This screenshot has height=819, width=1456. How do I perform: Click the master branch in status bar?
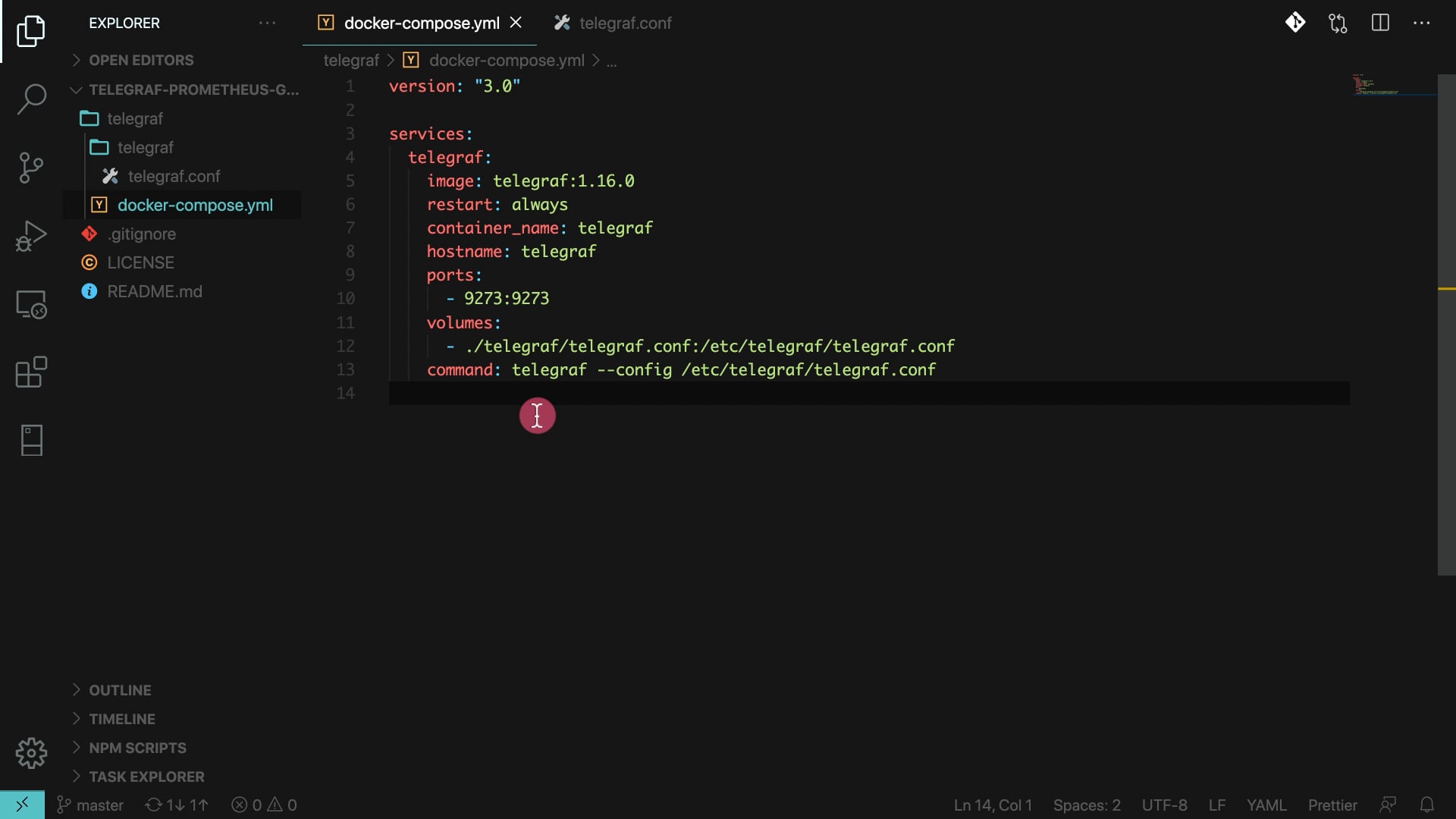pos(91,805)
